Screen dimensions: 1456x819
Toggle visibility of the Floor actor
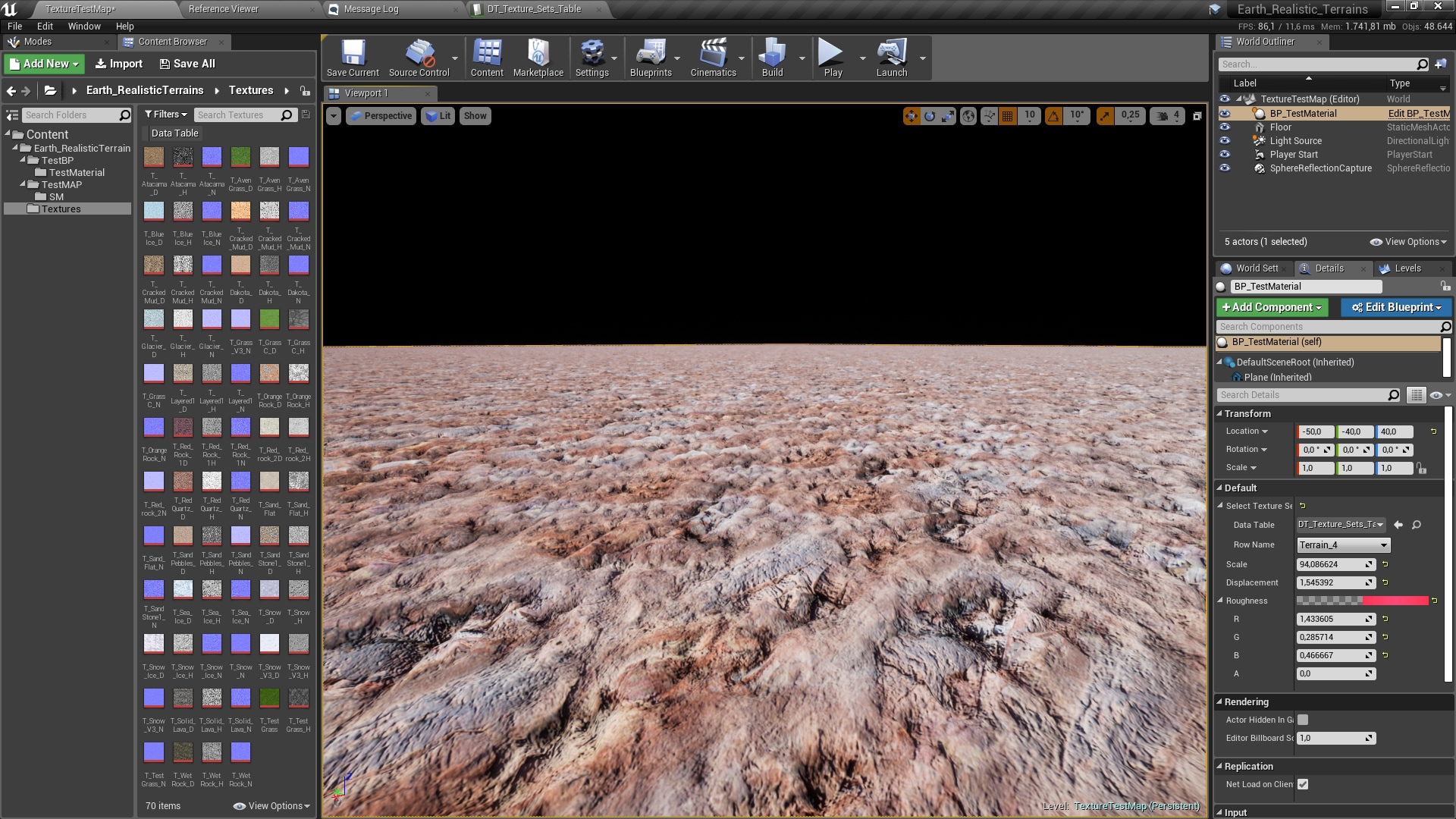(1225, 127)
